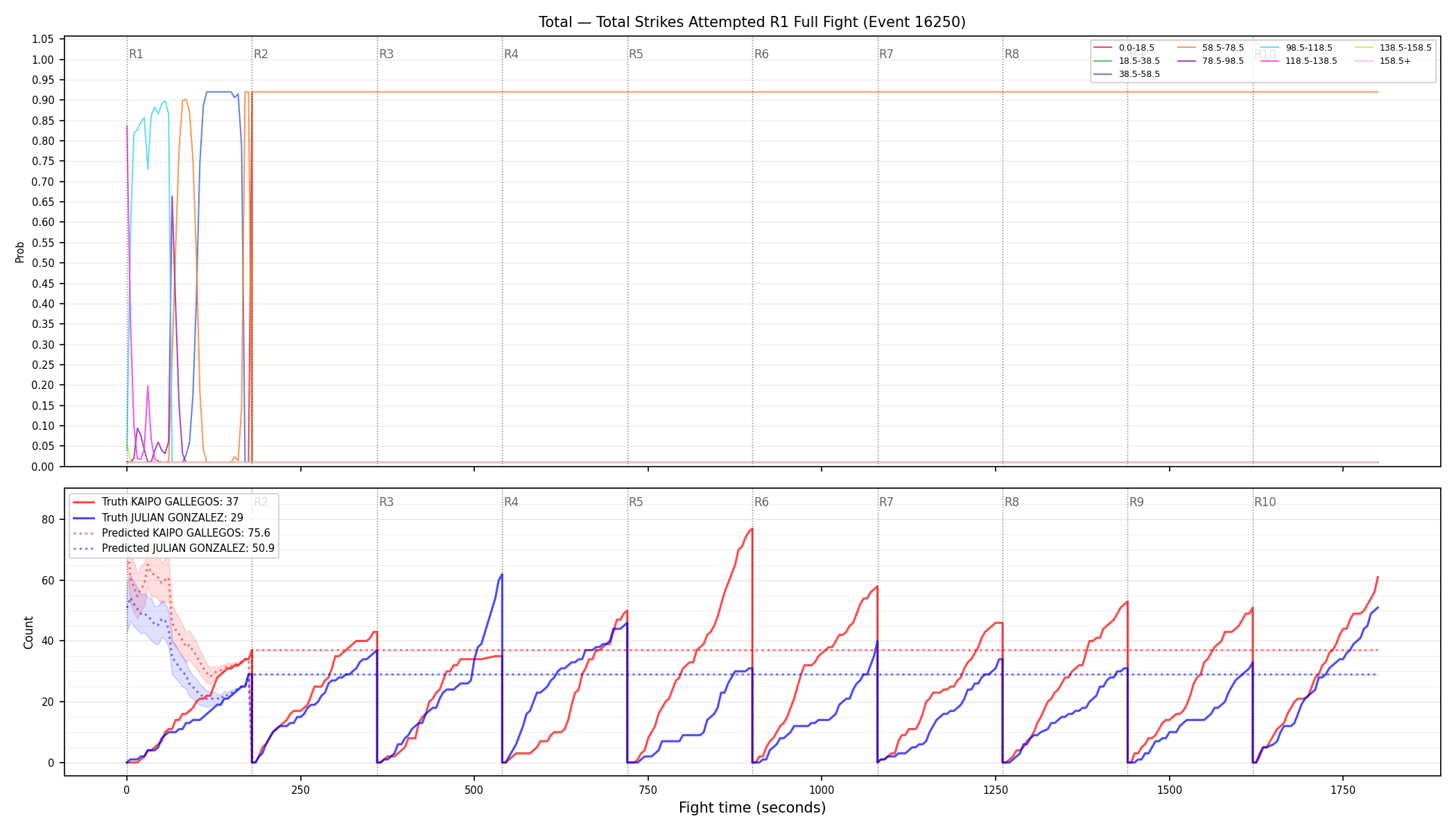Viewport: 1456px width, 832px height.
Task: Click the x-axis tick label '1750'
Action: pyautogui.click(x=1343, y=790)
